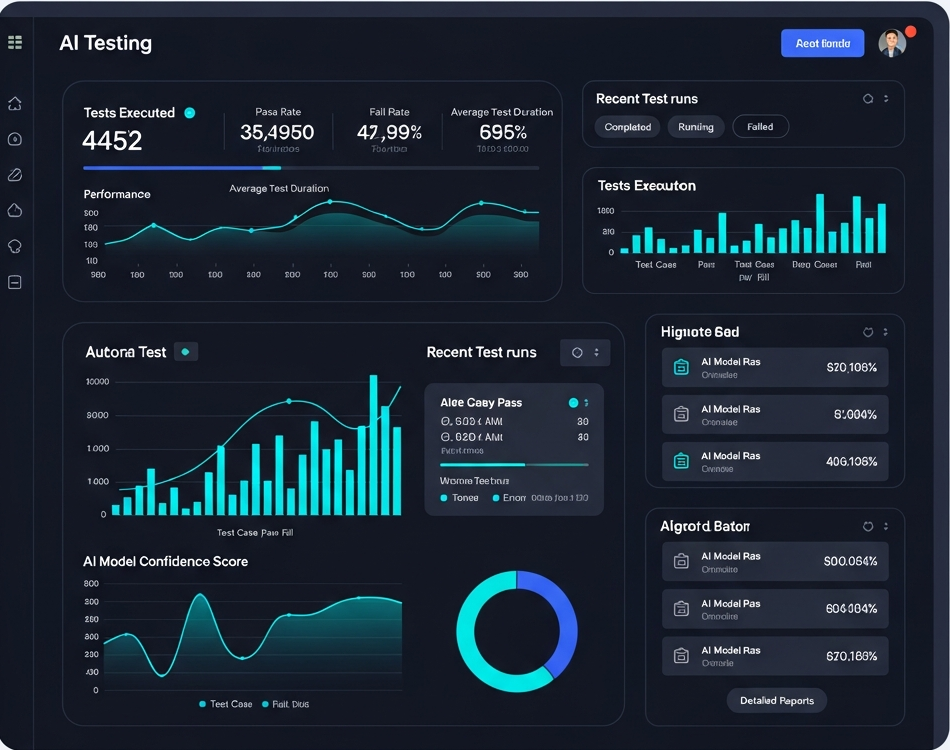Expand the sort arrows in top Recent Test runs
950x750 pixels.
886,99
